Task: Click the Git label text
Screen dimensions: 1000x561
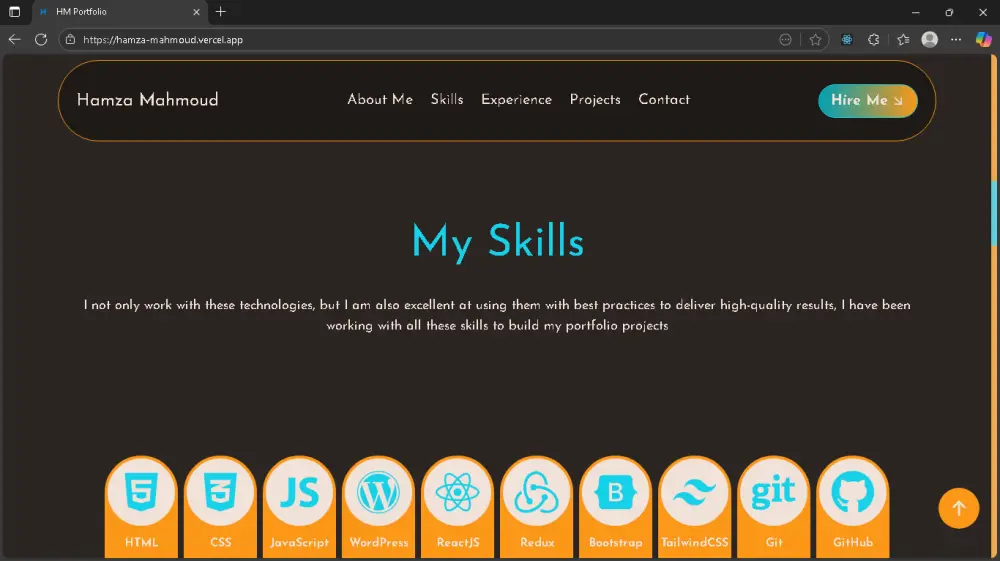Action: pyautogui.click(x=774, y=543)
